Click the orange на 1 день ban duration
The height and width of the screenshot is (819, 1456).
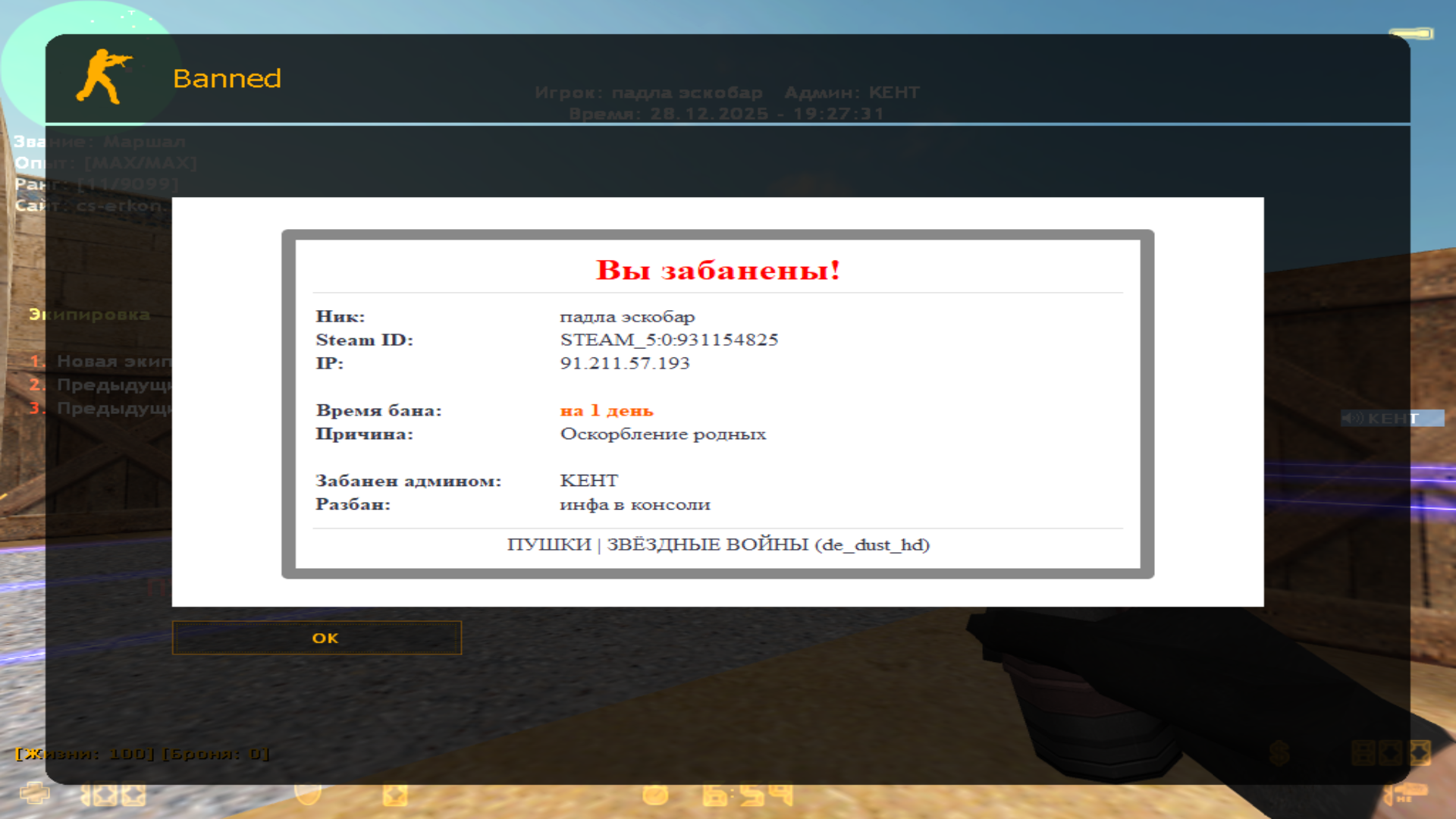(607, 410)
